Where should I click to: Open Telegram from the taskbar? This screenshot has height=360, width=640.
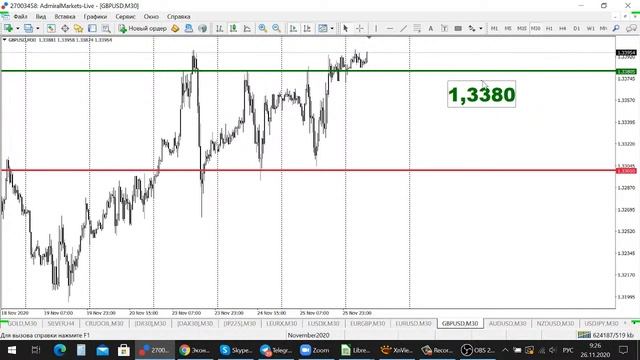pyautogui.click(x=276, y=350)
